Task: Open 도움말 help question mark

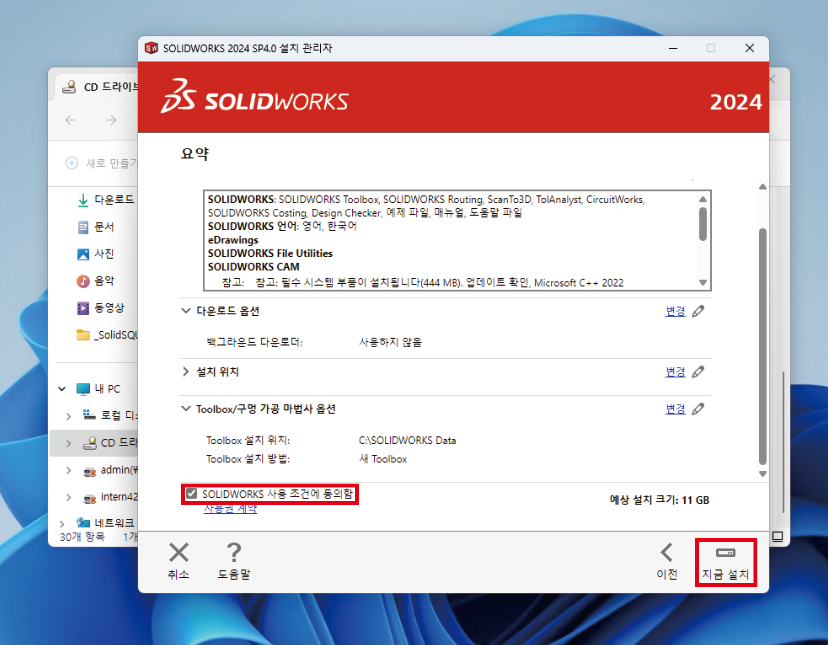Action: (233, 562)
